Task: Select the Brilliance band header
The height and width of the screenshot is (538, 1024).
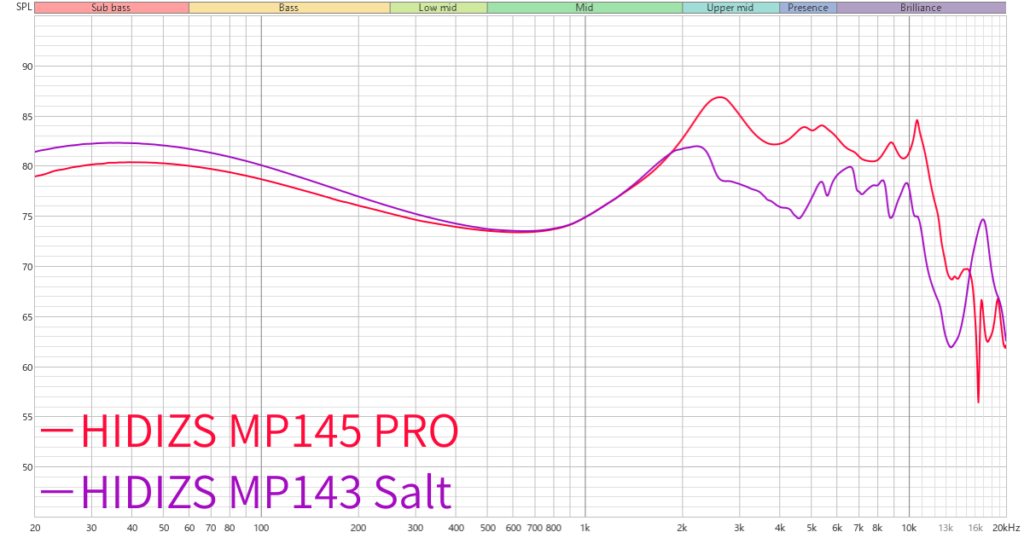Action: click(920, 8)
